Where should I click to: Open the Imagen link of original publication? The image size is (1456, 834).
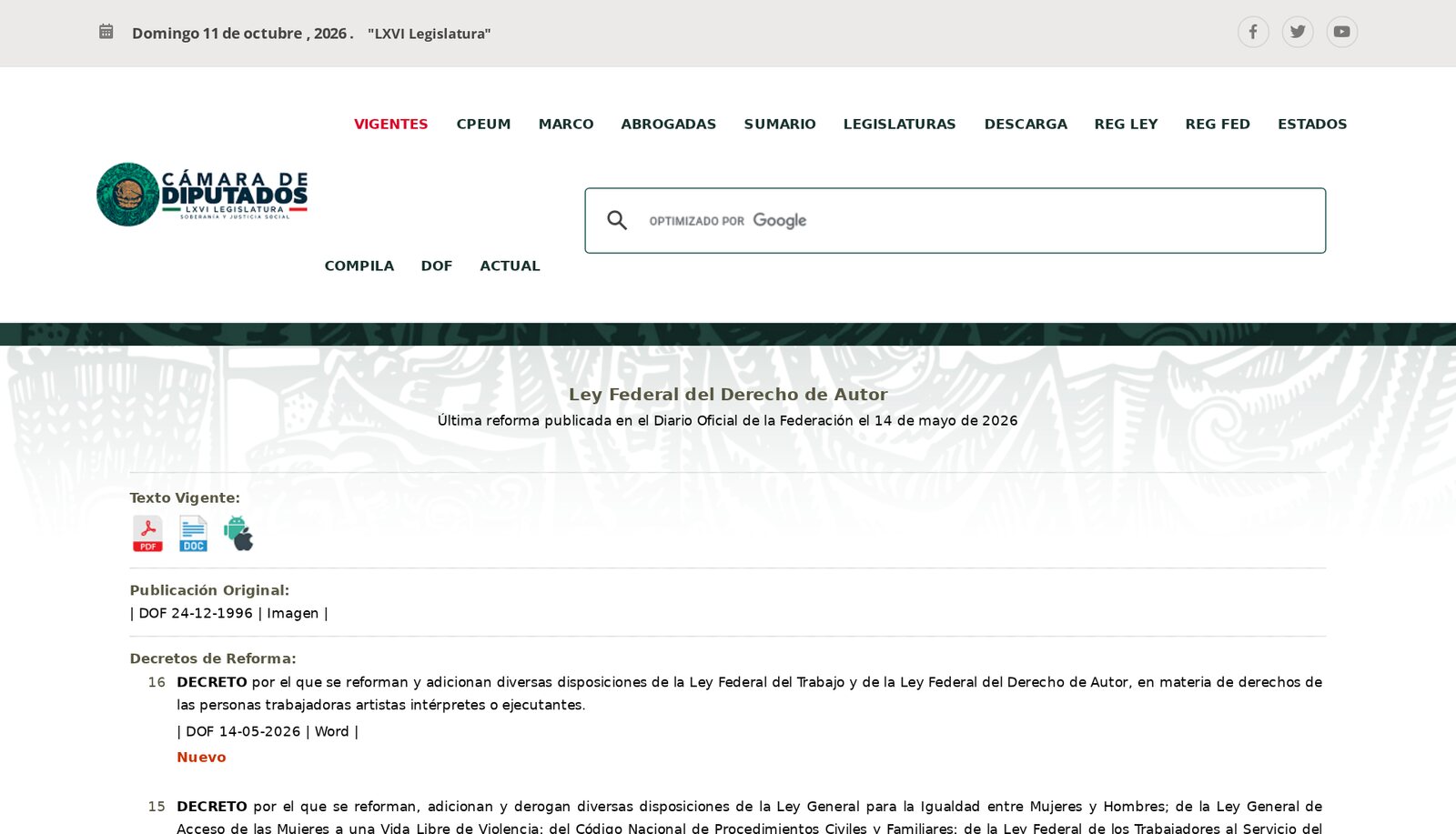click(293, 613)
